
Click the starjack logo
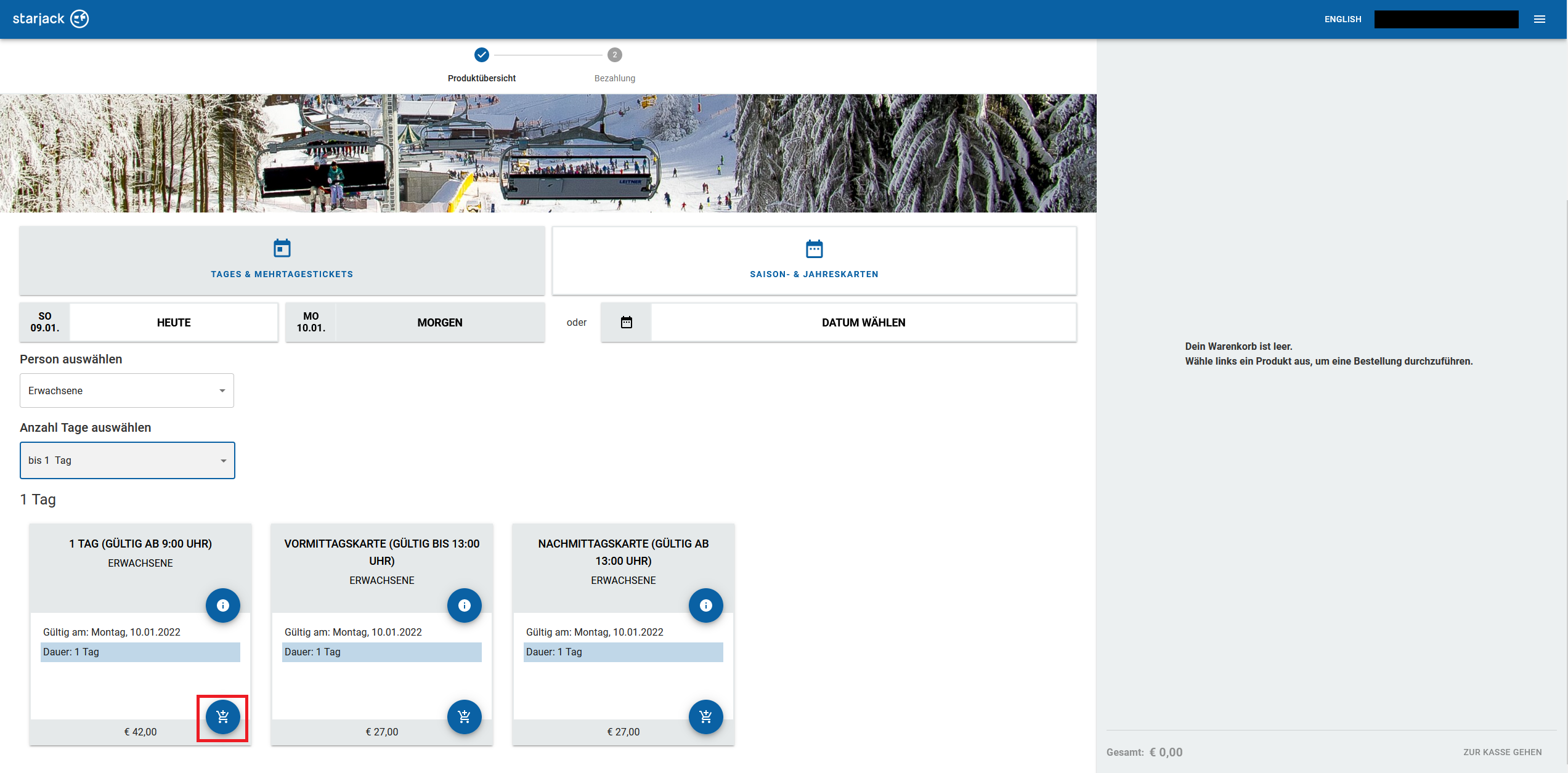(51, 19)
